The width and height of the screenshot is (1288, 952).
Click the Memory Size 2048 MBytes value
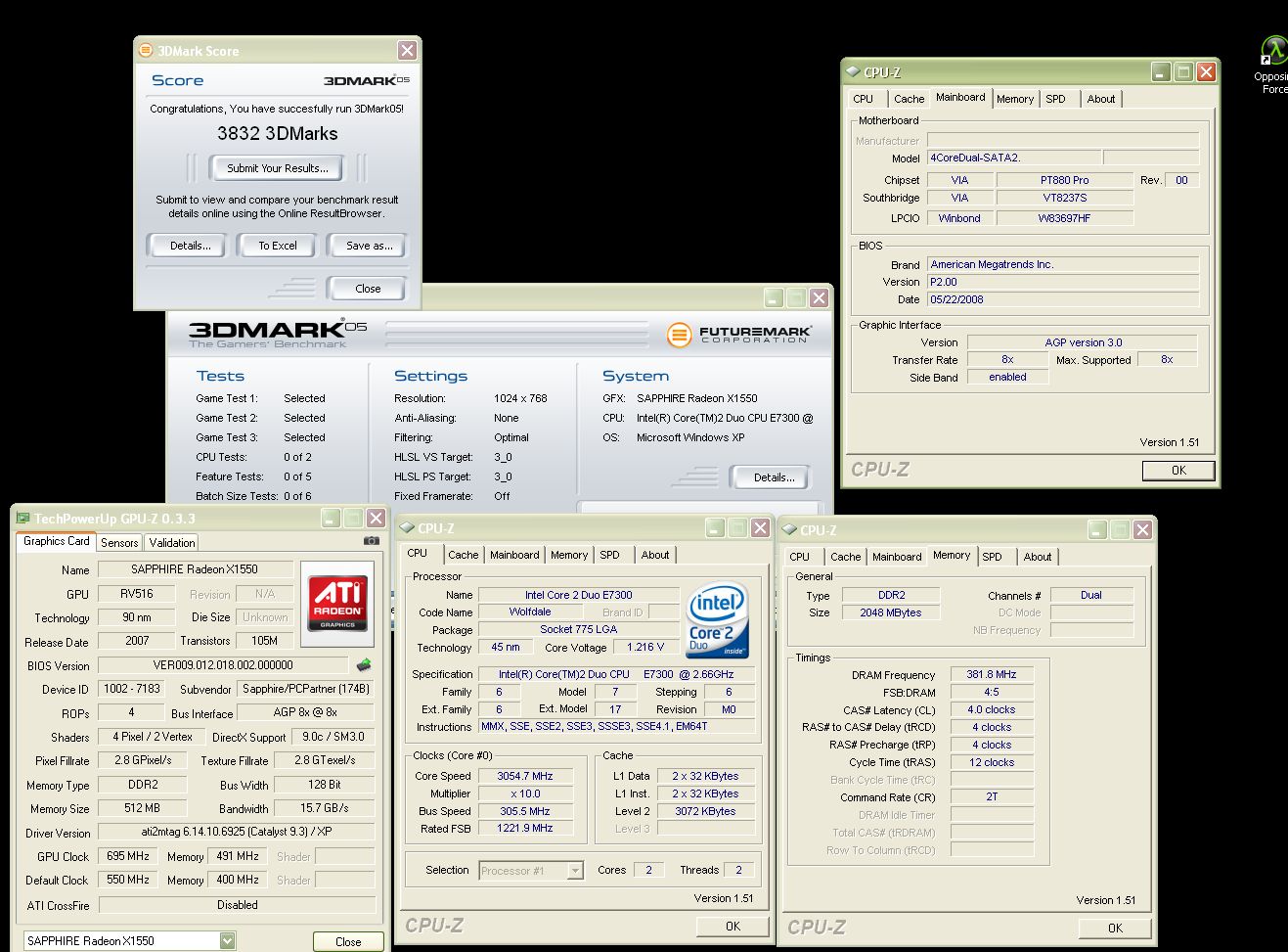891,612
